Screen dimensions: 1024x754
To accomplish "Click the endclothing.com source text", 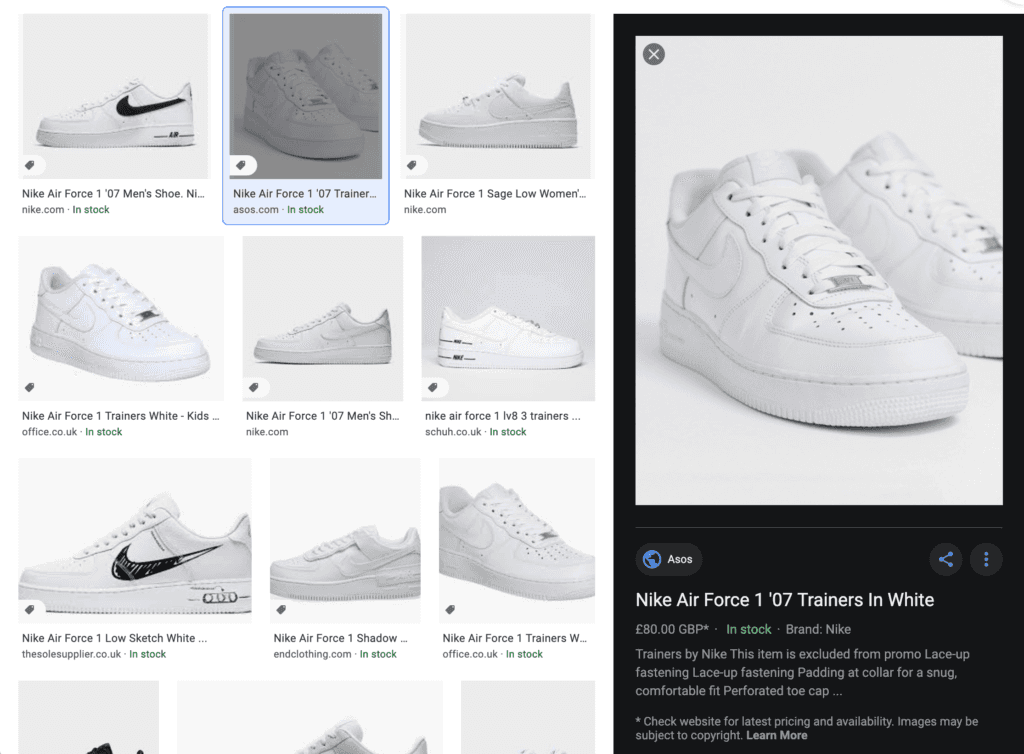I will [312, 654].
